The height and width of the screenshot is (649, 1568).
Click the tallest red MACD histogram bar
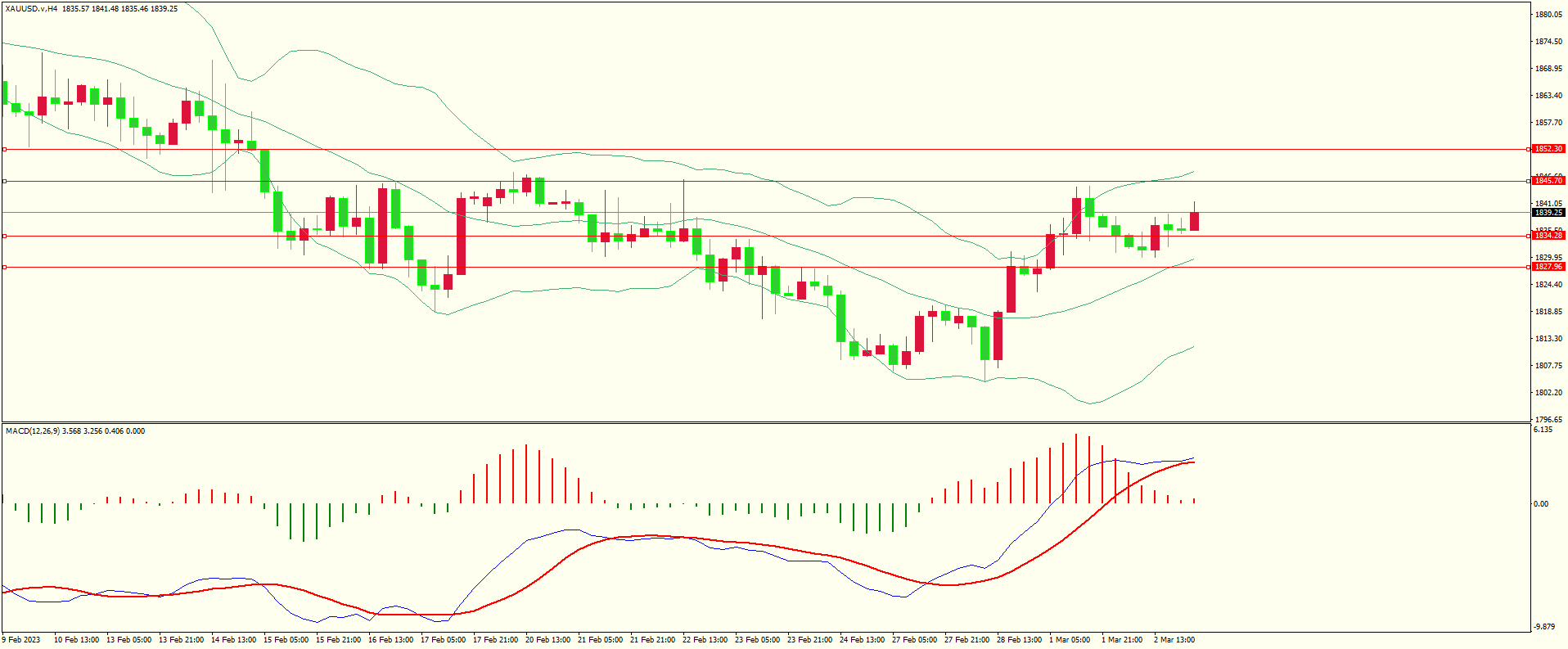pyautogui.click(x=1076, y=468)
